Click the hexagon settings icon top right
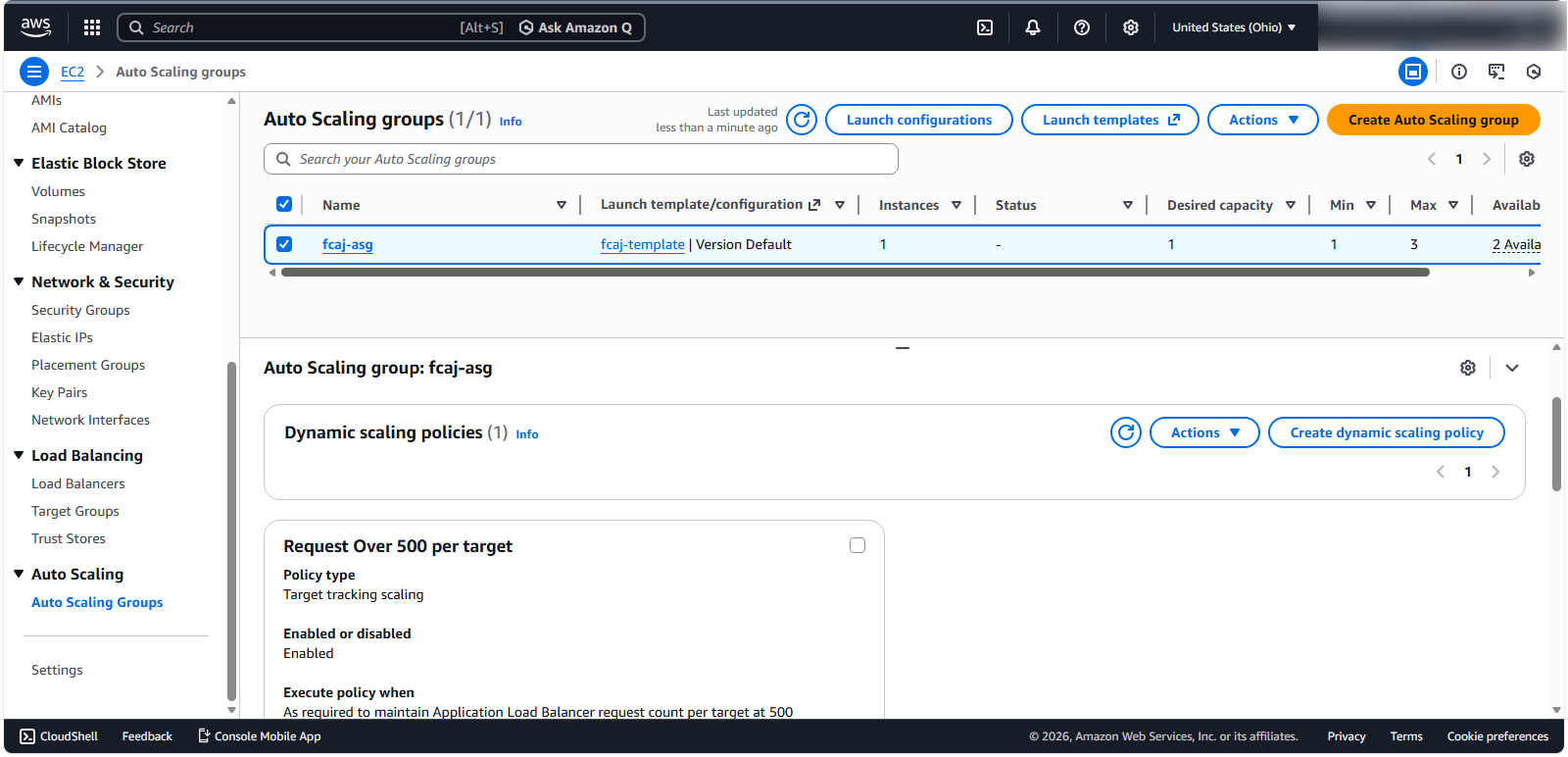 [1534, 72]
